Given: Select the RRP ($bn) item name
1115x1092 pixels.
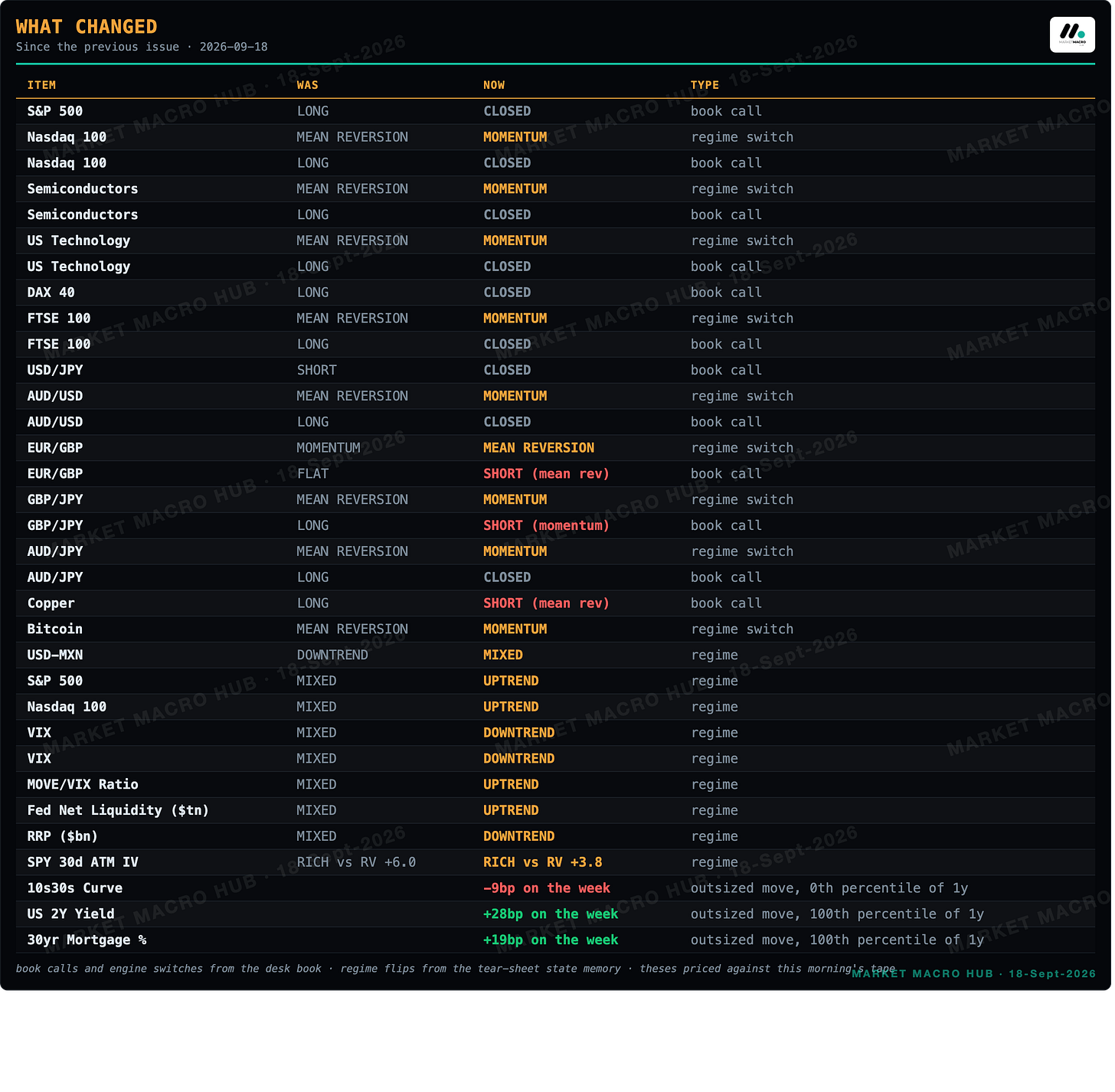Looking at the screenshot, I should pos(63,836).
